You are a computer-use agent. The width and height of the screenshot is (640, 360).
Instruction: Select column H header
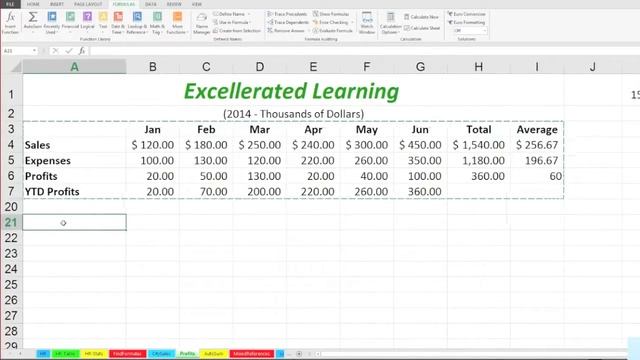tap(478, 67)
